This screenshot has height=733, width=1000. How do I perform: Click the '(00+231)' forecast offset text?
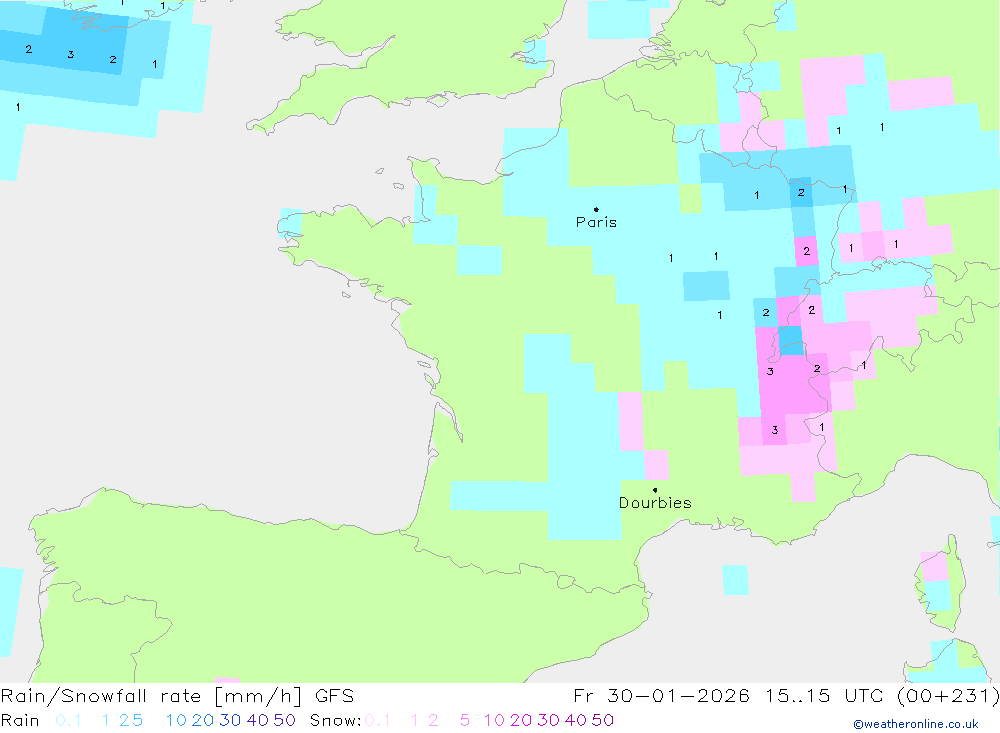pyautogui.click(x=948, y=695)
